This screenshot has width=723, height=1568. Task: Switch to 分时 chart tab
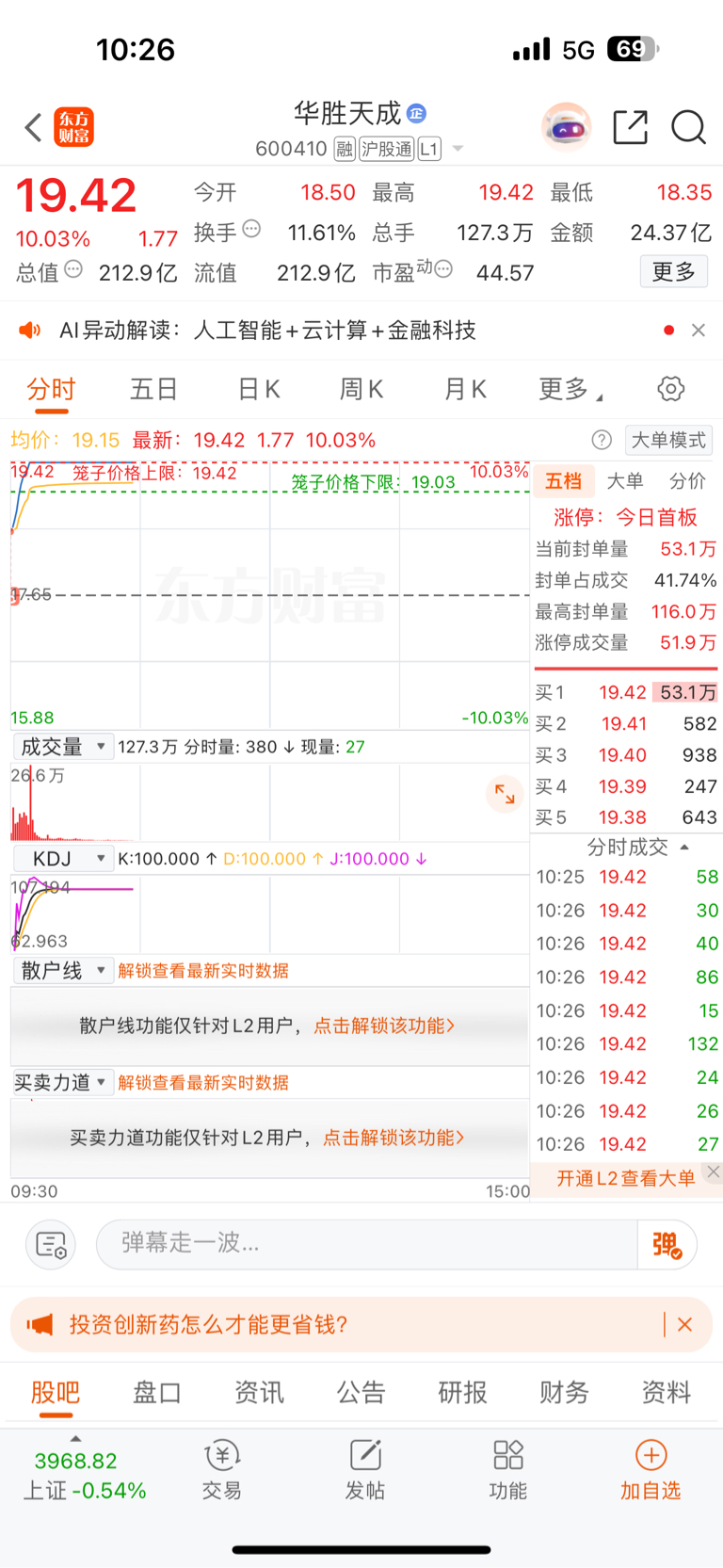pos(51,389)
